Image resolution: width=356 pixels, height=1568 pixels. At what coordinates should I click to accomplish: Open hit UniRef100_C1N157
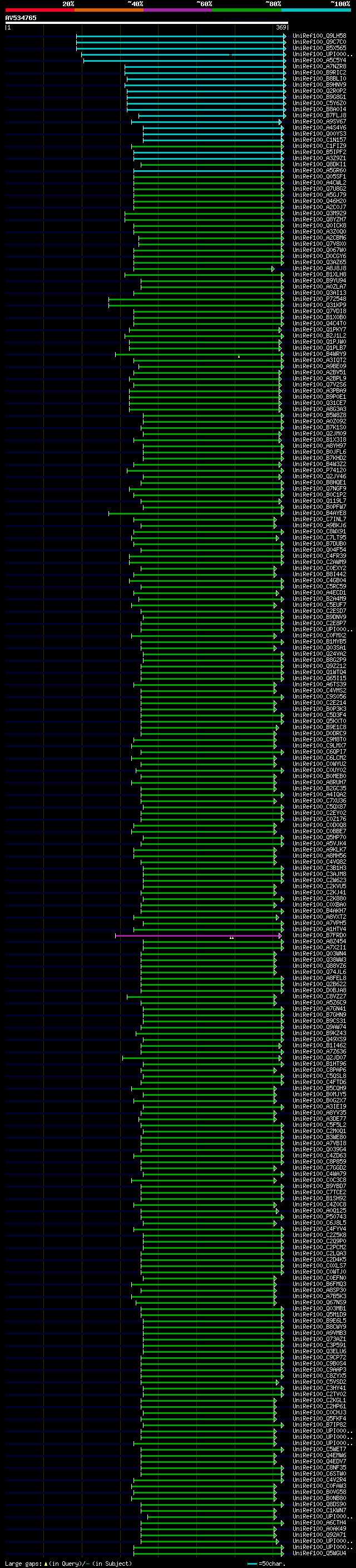[319, 140]
